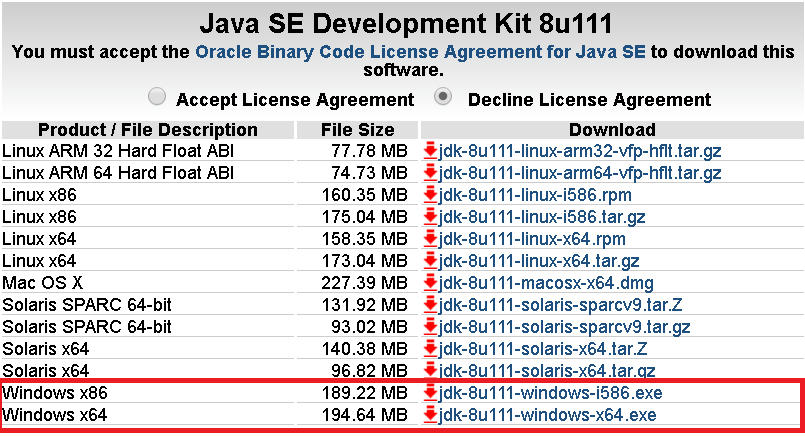Download jdk-8u111-linux-i586.tar.gz
Screen dimensions: 805x437
point(542,217)
